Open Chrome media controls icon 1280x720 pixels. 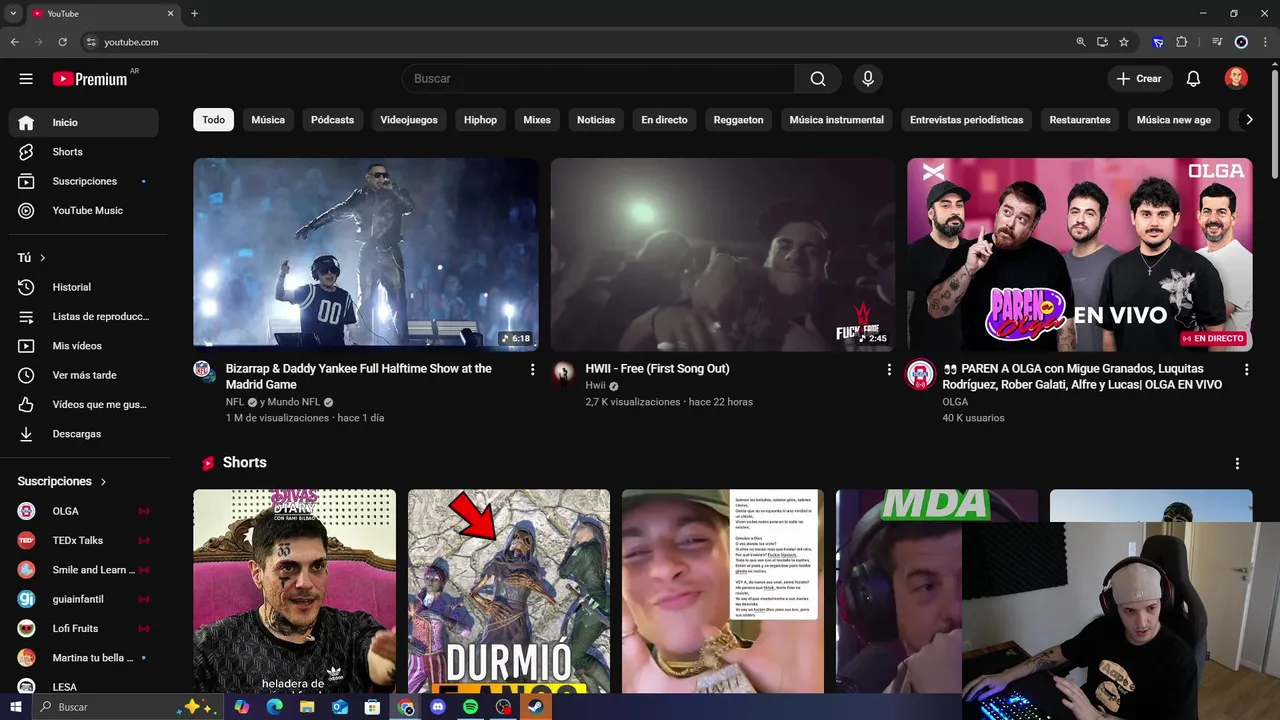click(1217, 42)
